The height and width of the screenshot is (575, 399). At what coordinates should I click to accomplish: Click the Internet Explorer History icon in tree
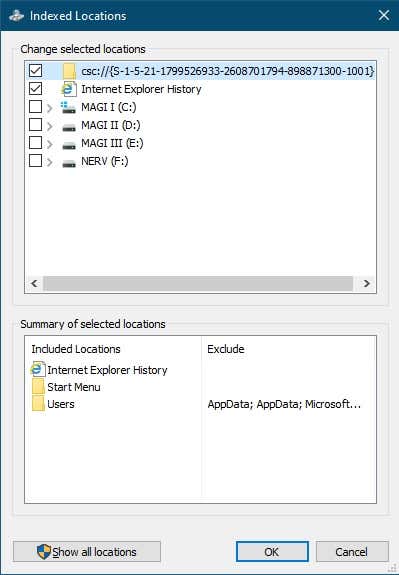point(69,89)
